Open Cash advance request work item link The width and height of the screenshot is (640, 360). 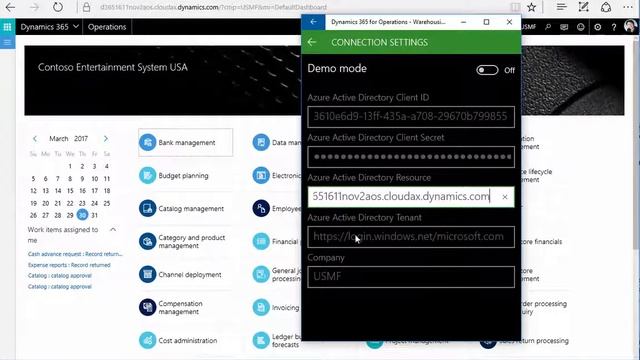pyautogui.click(x=75, y=254)
